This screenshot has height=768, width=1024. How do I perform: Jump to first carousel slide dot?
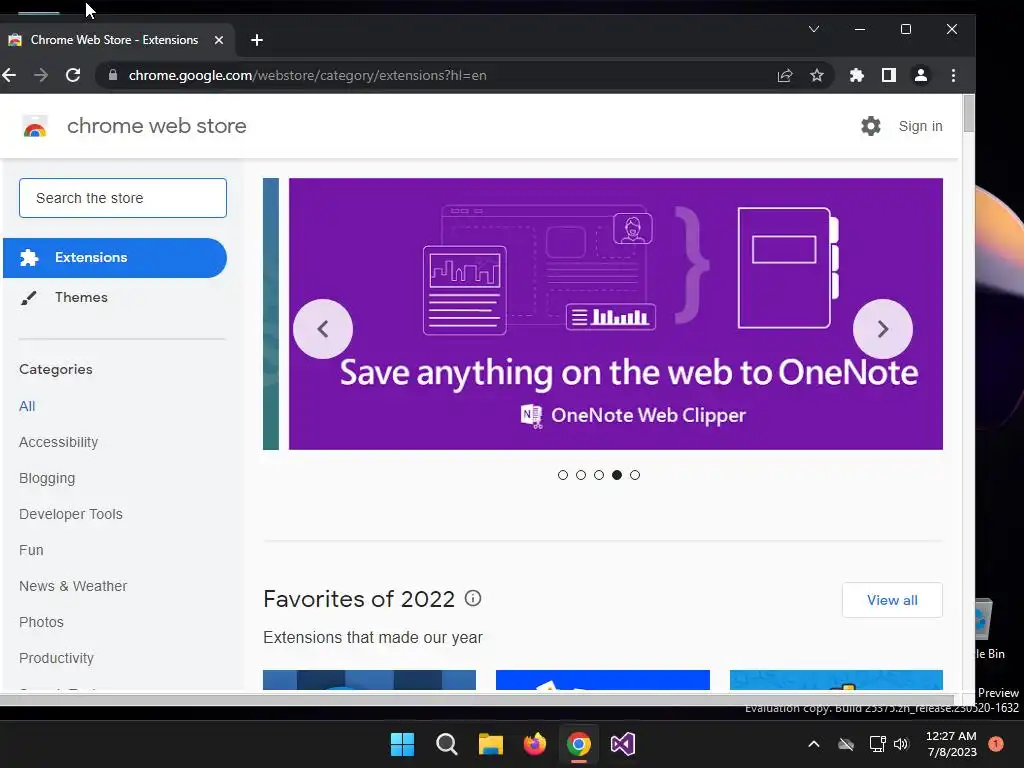(563, 475)
